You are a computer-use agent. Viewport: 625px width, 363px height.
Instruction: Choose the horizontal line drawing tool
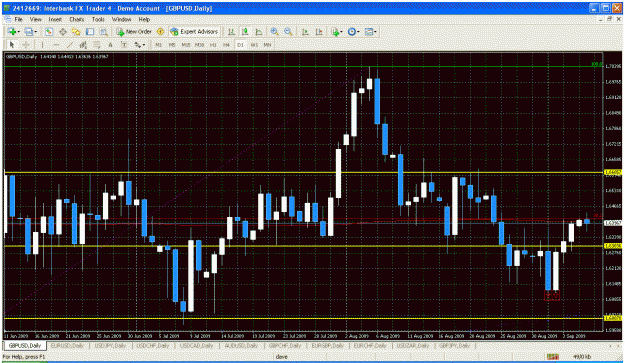56,45
